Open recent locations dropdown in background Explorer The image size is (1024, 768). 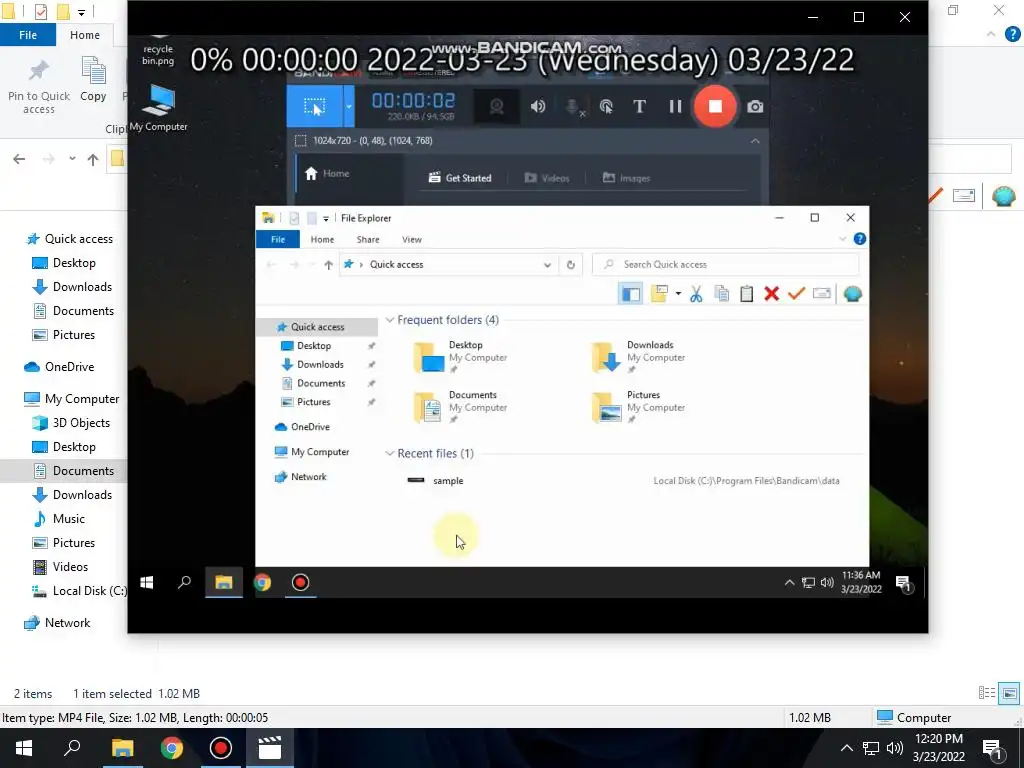[72, 159]
